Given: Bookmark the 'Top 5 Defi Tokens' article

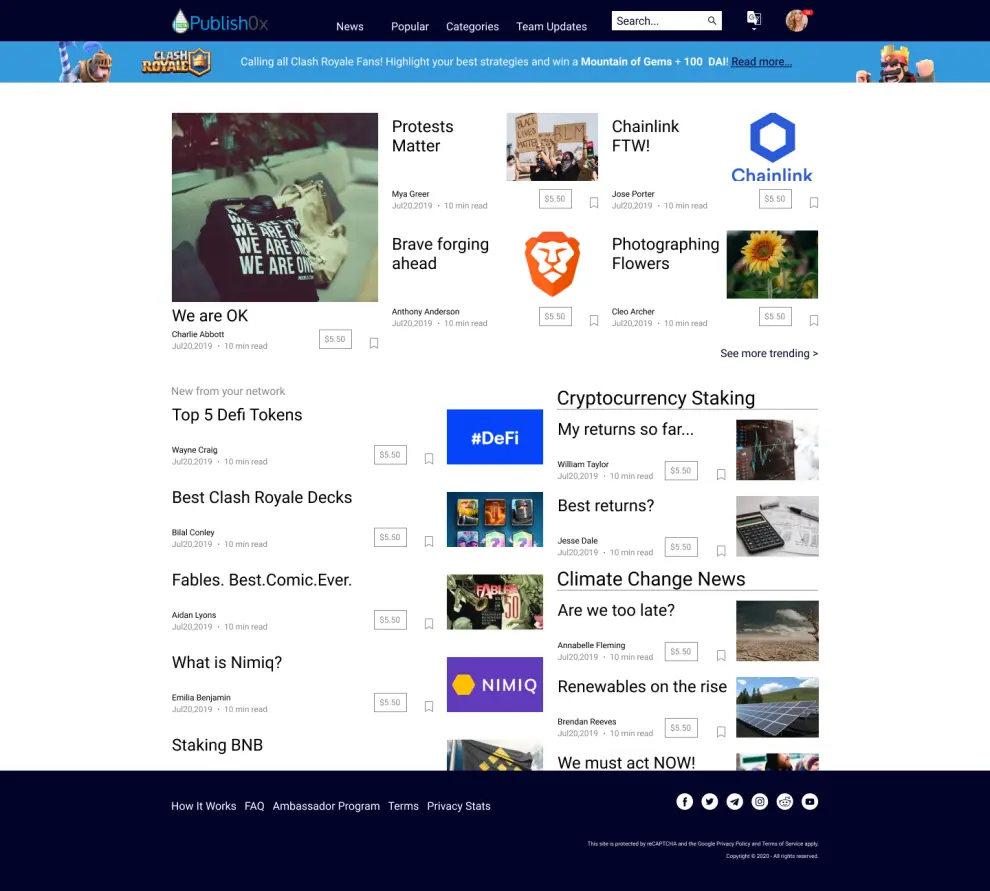Looking at the screenshot, I should (429, 458).
